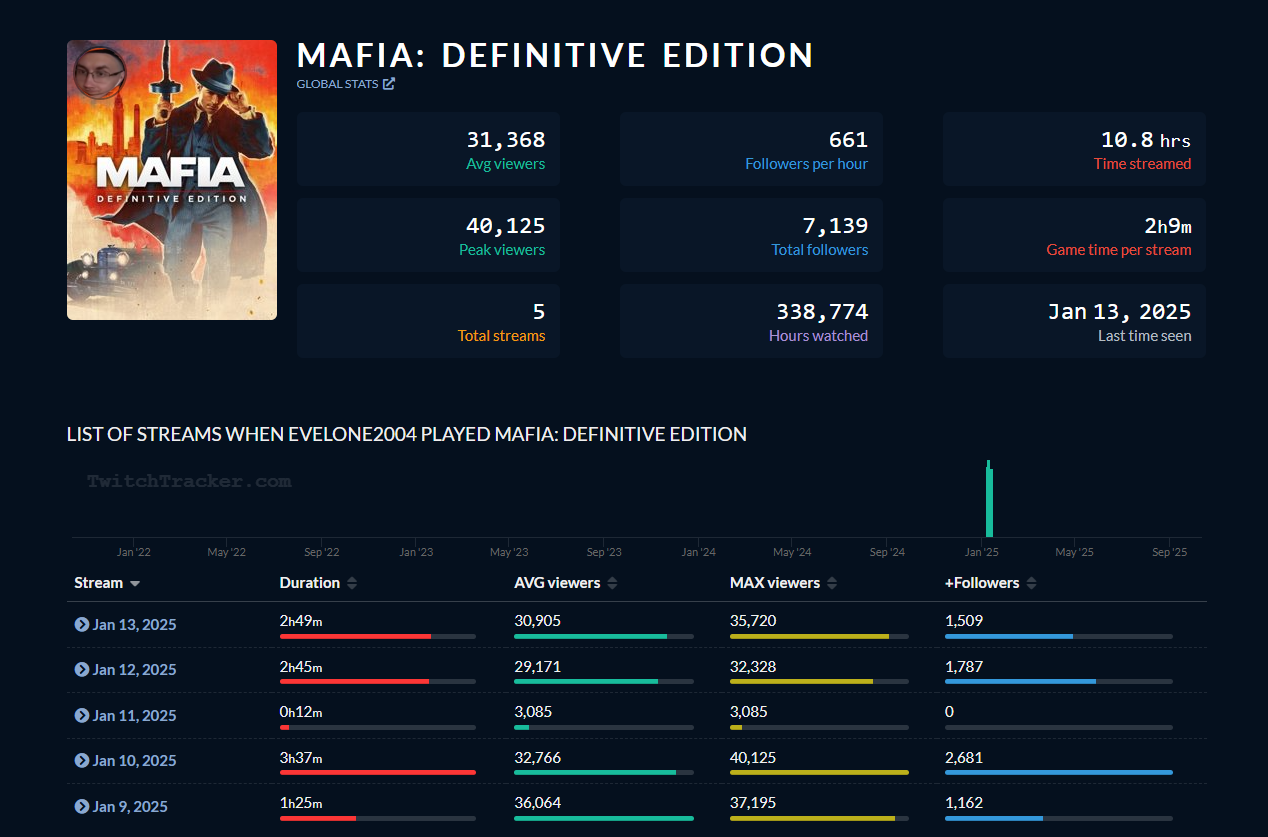The image size is (1268, 837).
Task: Expand the Jan 9, 2025 stream row chevron
Action: (82, 806)
